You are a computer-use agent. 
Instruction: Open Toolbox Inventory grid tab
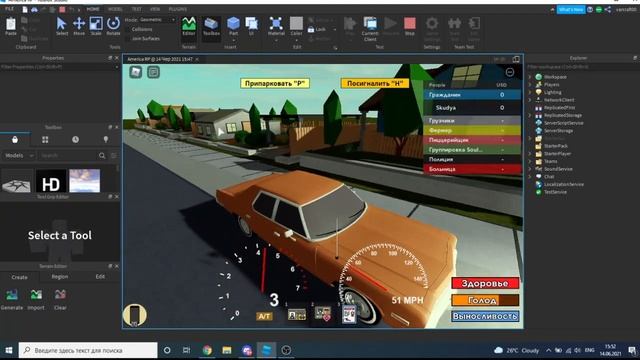click(45, 140)
